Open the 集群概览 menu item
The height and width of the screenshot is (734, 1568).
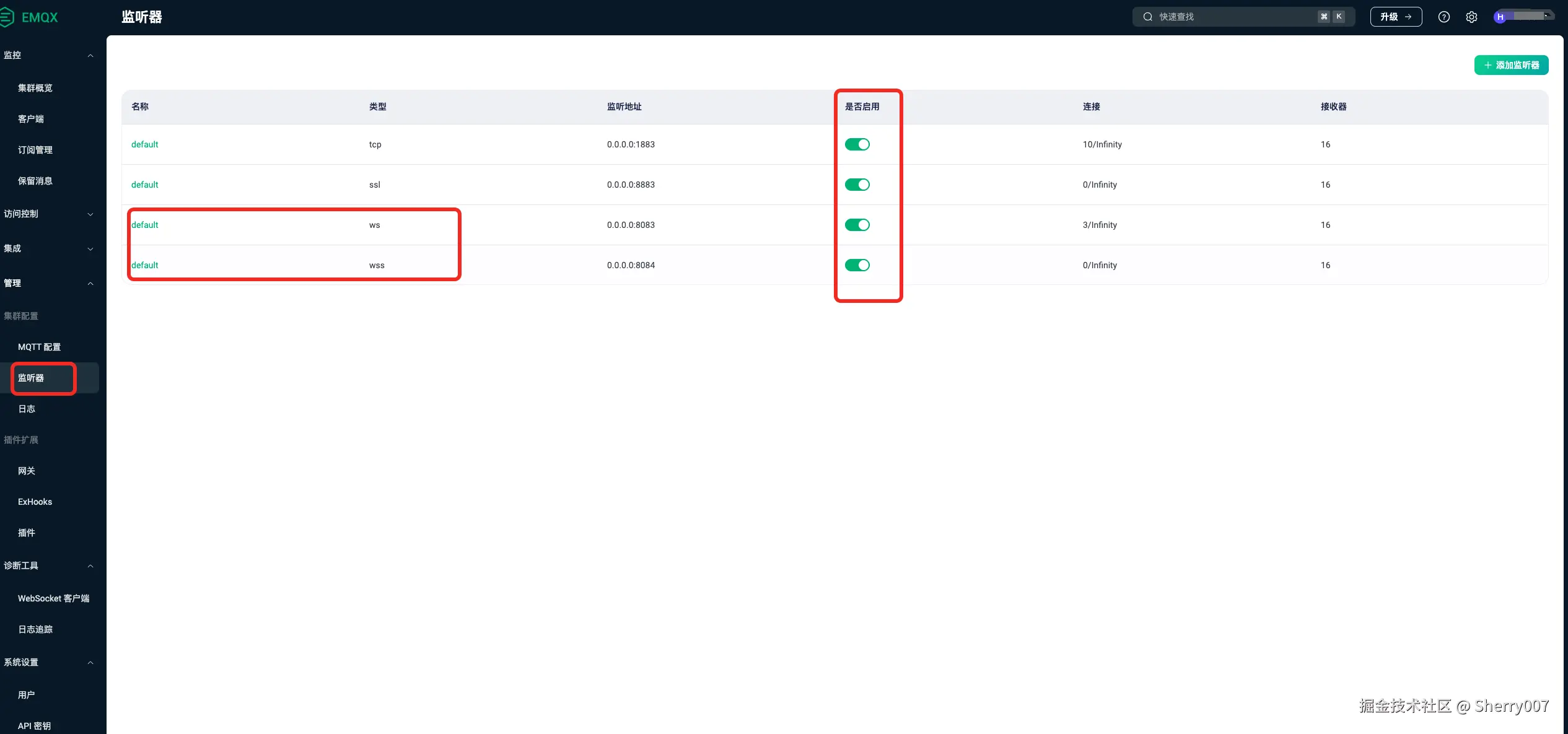click(x=35, y=88)
